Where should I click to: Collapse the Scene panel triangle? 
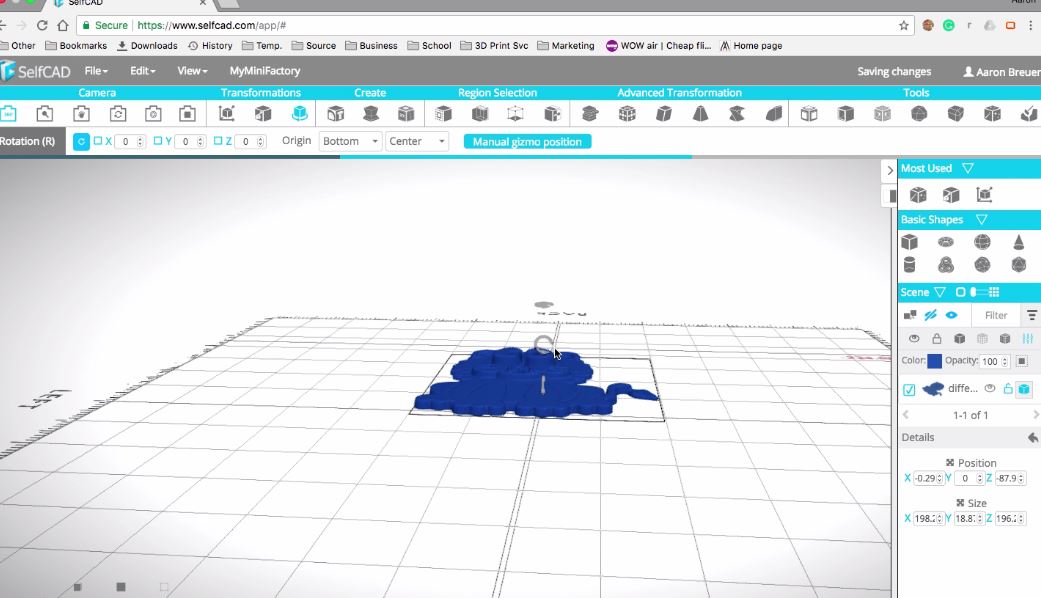click(940, 292)
